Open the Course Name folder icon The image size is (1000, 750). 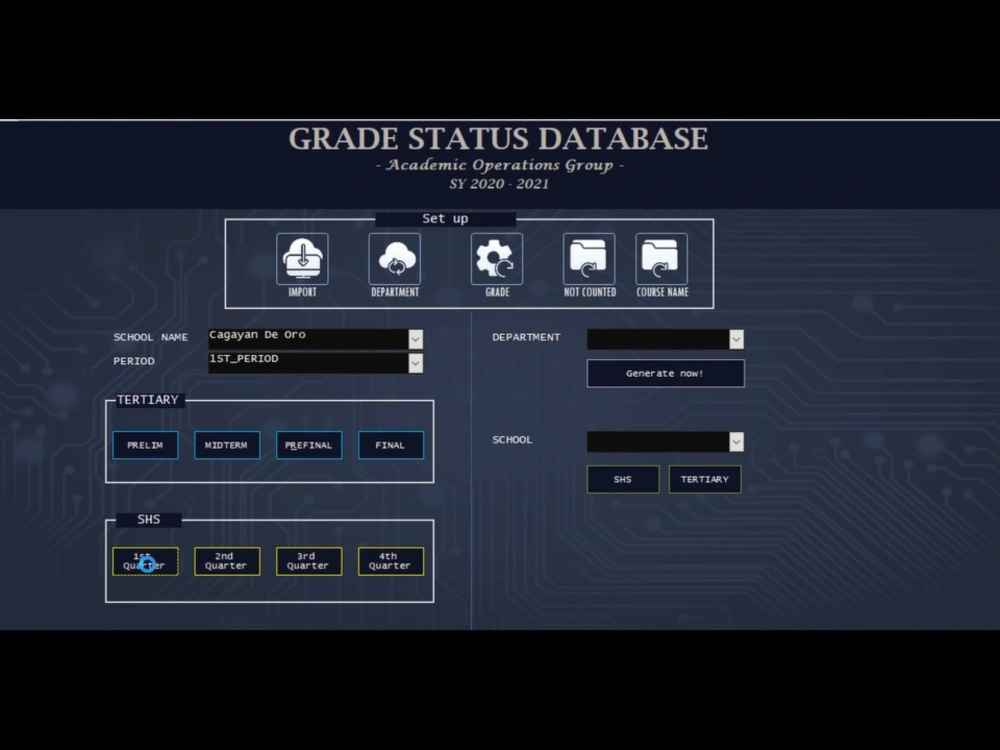click(661, 258)
